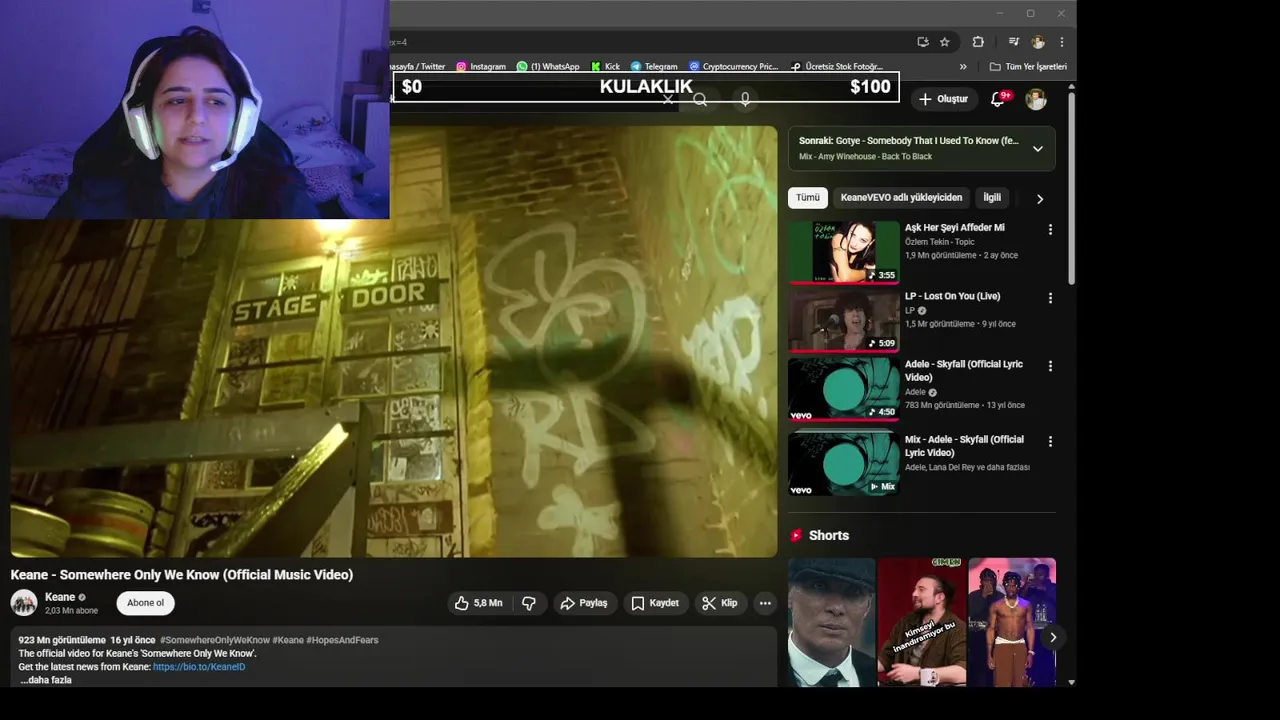The height and width of the screenshot is (720, 1280).
Task: Click the Özlem Tekin - Topic channel name
Action: 939,242
